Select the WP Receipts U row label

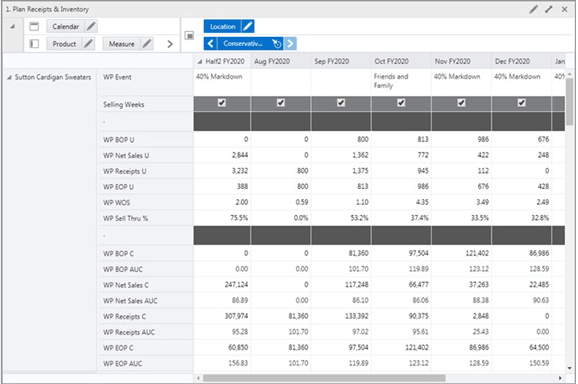[x=125, y=171]
